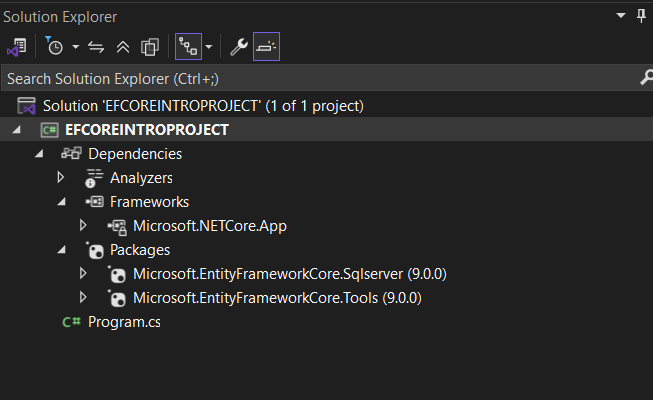Select Solution 'EFCOREINTROPROJECT' root item
Viewport: 653px width, 400px height.
(202, 105)
